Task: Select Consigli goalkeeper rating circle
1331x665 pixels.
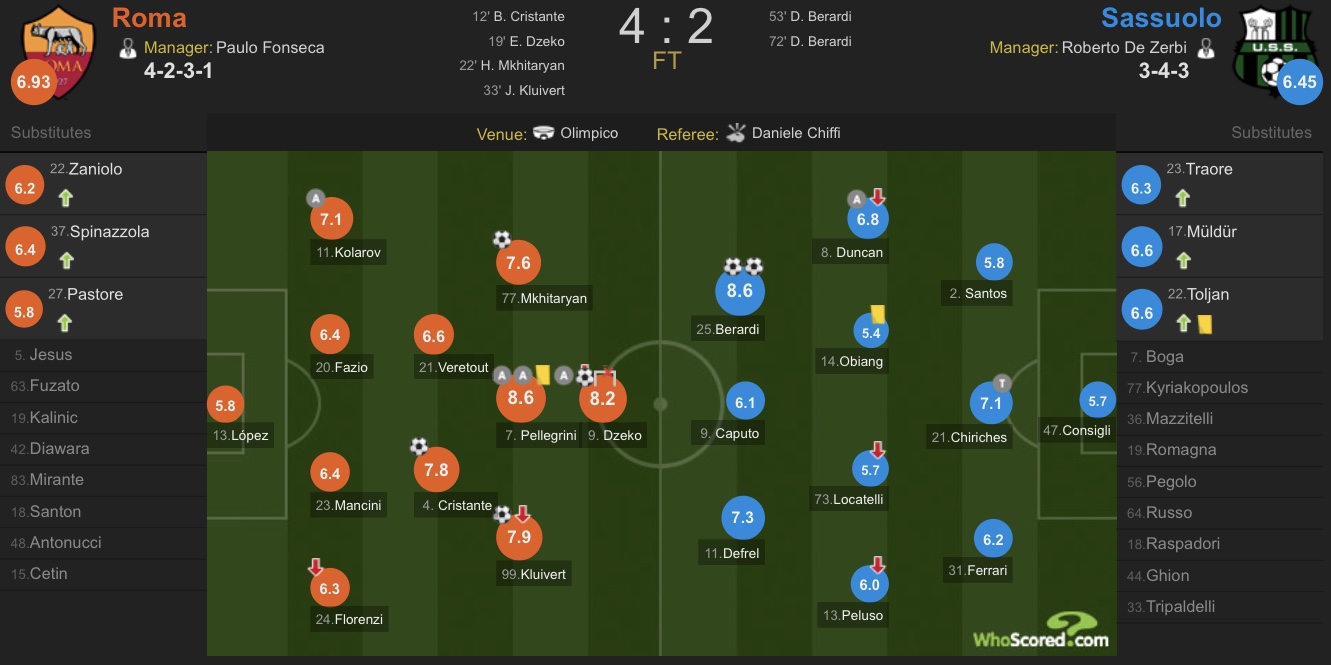Action: pyautogui.click(x=1097, y=401)
